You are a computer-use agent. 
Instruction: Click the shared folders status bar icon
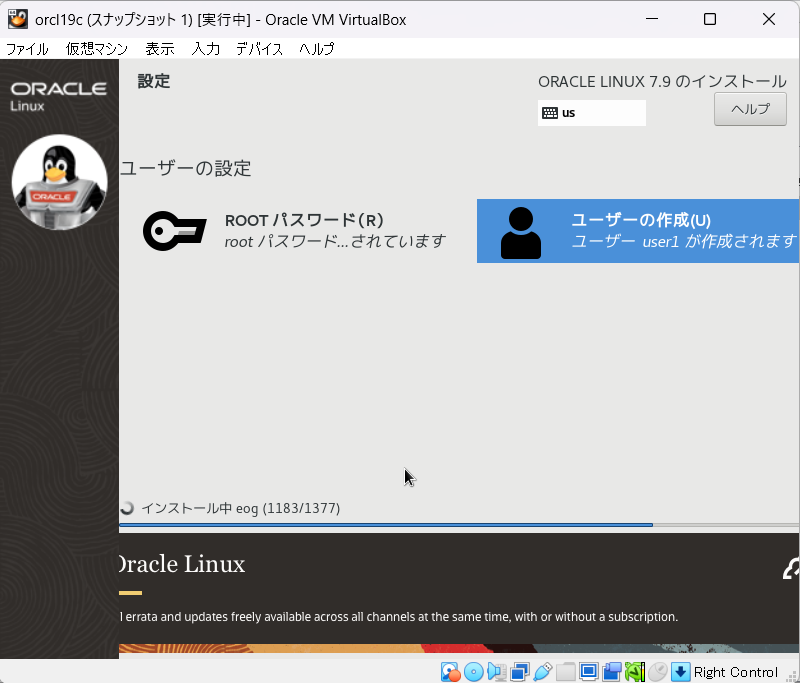tap(566, 672)
